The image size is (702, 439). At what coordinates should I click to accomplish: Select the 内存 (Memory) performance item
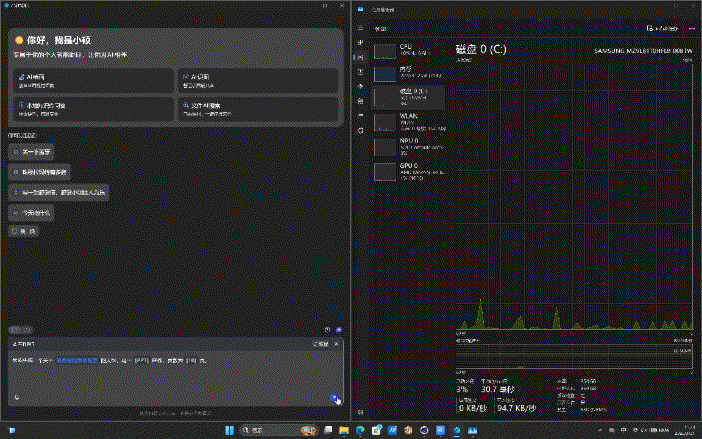click(408, 73)
